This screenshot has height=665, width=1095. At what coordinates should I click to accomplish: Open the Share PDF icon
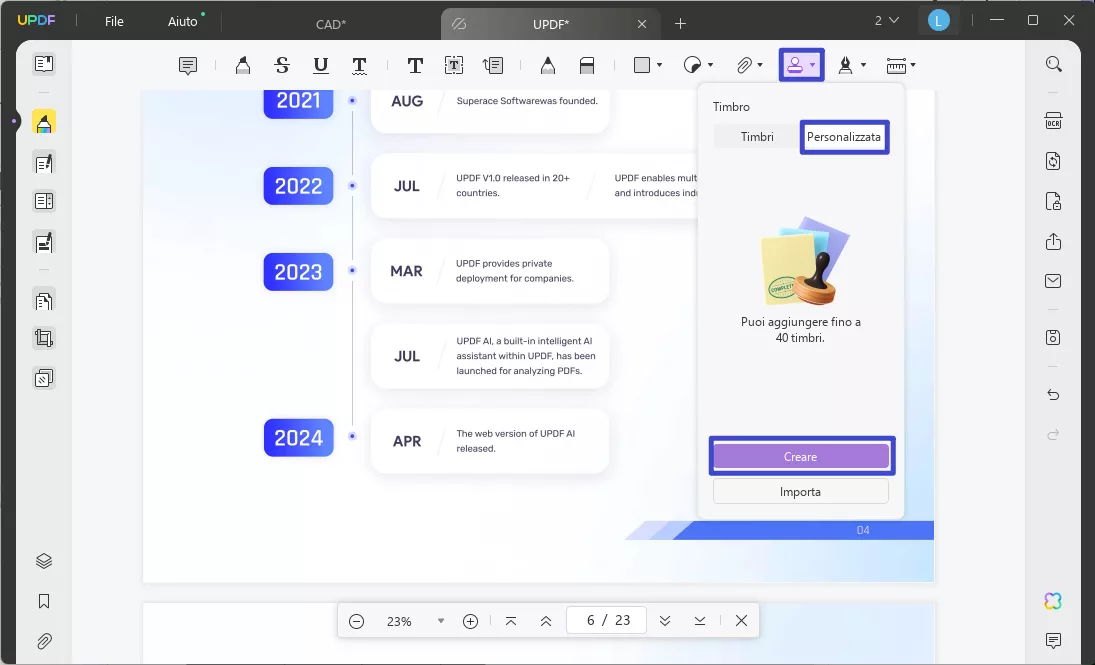[1054, 242]
